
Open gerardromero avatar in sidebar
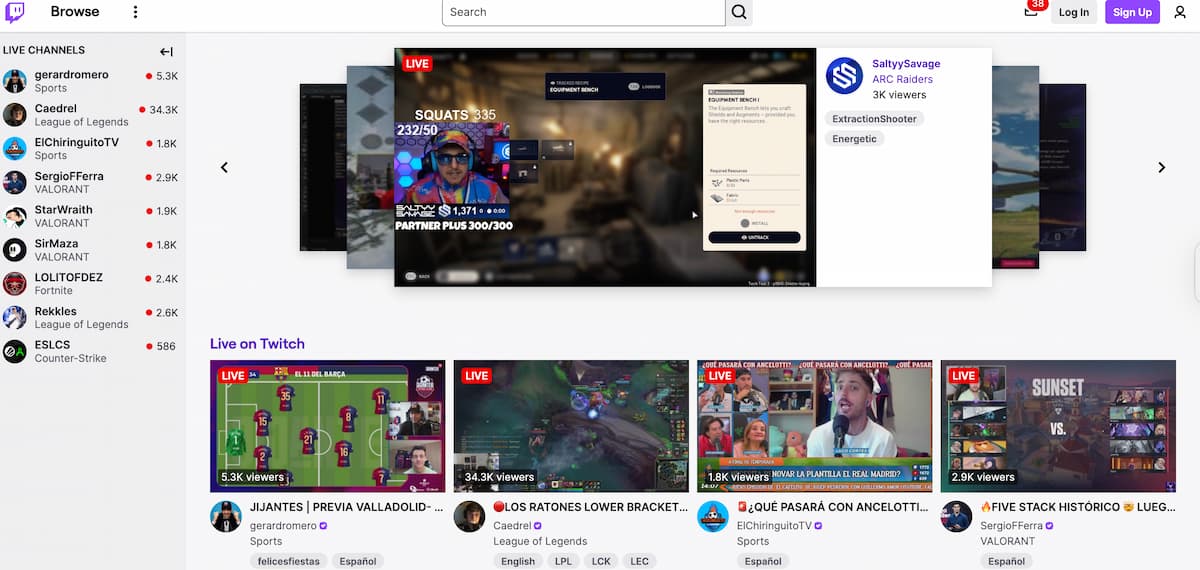(x=15, y=81)
